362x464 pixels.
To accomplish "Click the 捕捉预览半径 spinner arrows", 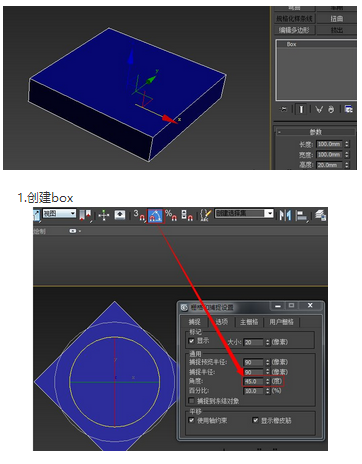I will (268, 362).
